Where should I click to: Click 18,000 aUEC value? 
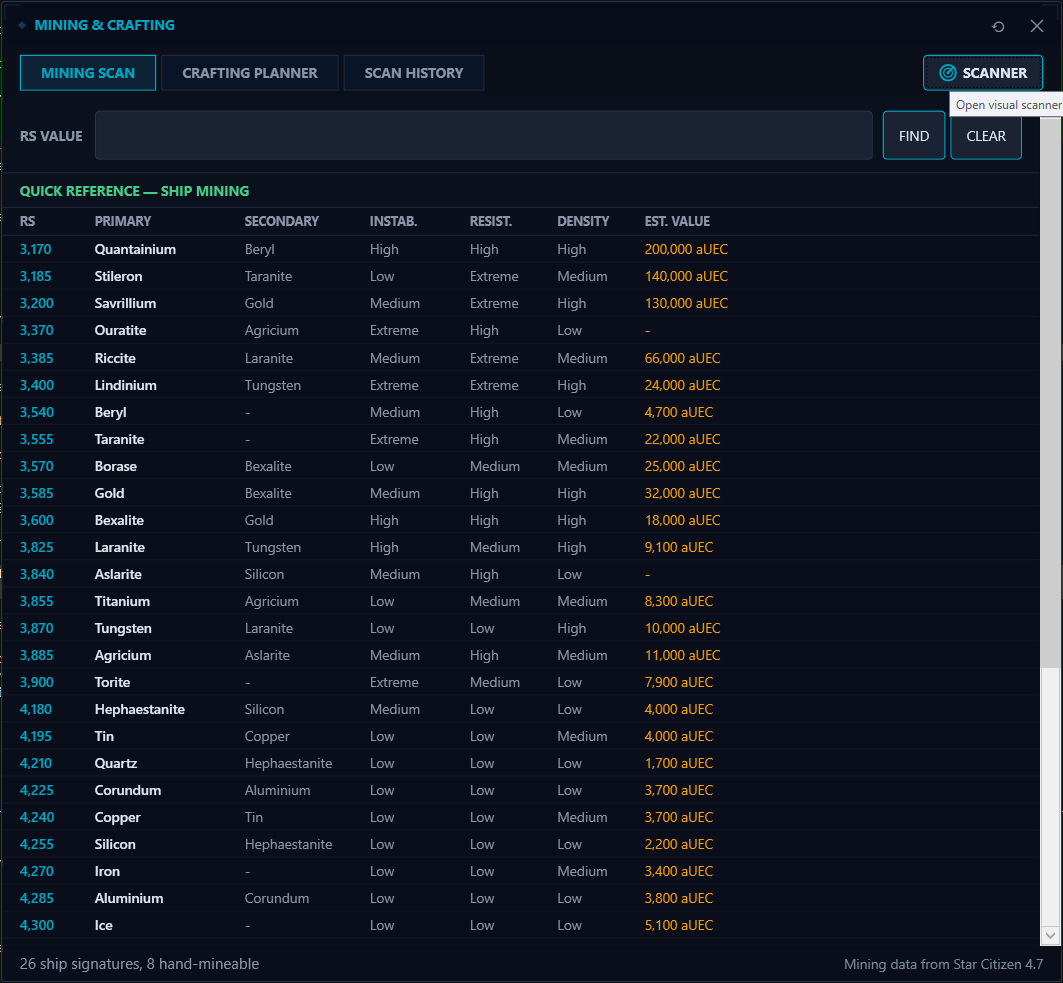[x=682, y=520]
